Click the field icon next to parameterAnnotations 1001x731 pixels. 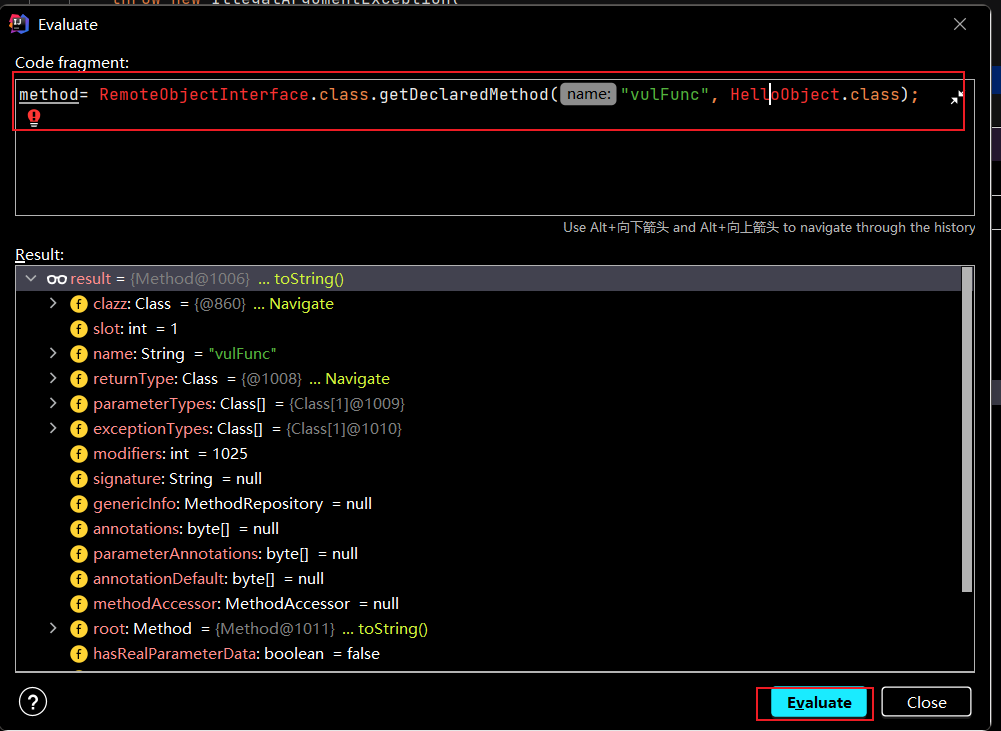[79, 554]
